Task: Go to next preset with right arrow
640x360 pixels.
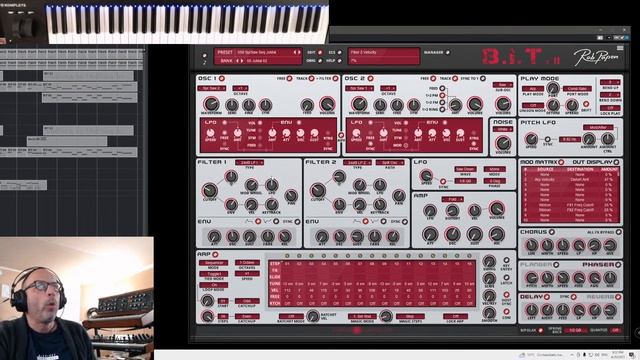Action: pos(299,52)
